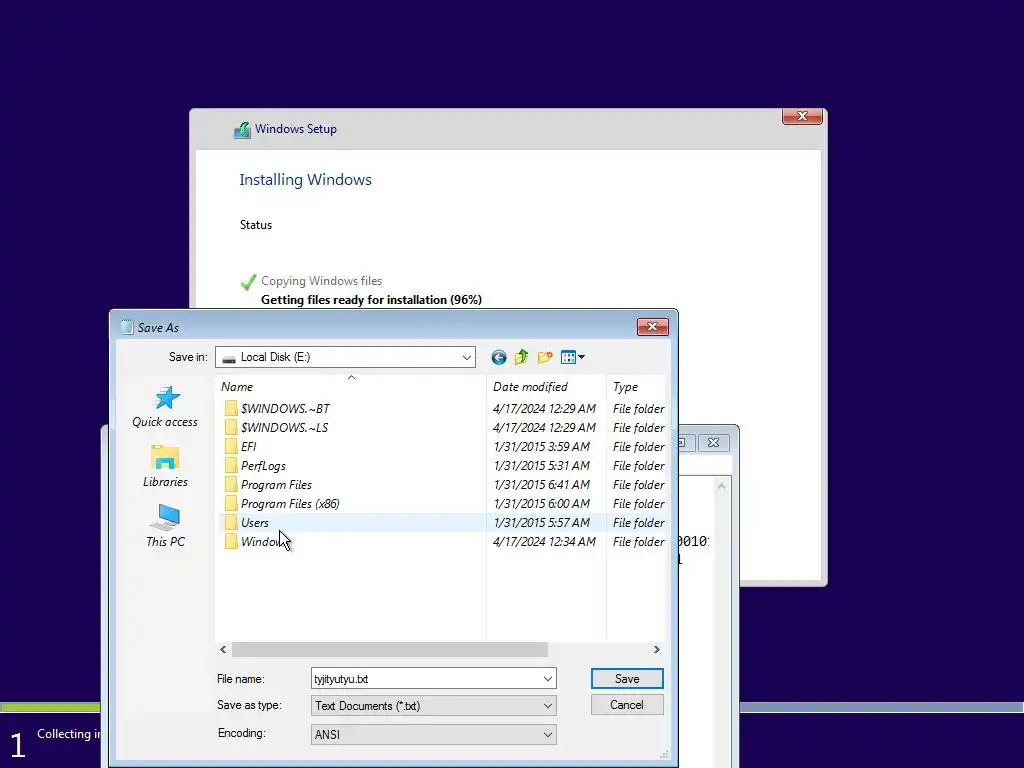Select the PerfLogs folder icon

(231, 466)
